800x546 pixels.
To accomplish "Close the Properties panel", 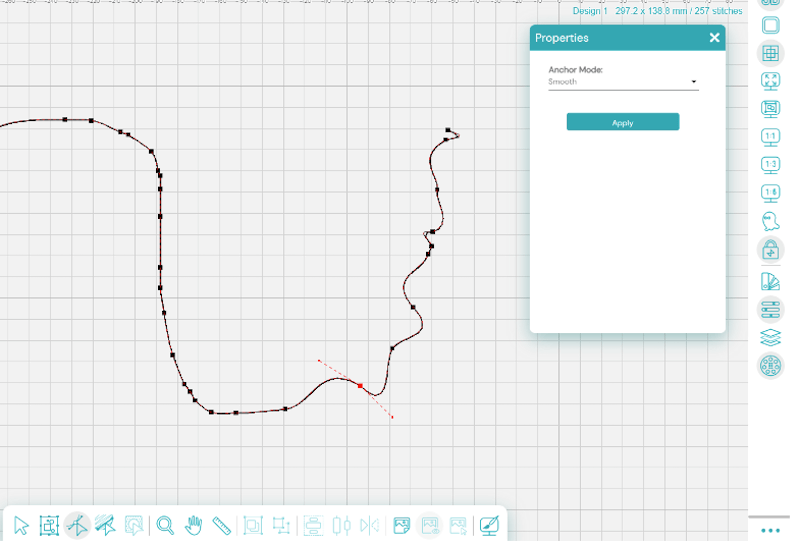I will click(714, 37).
